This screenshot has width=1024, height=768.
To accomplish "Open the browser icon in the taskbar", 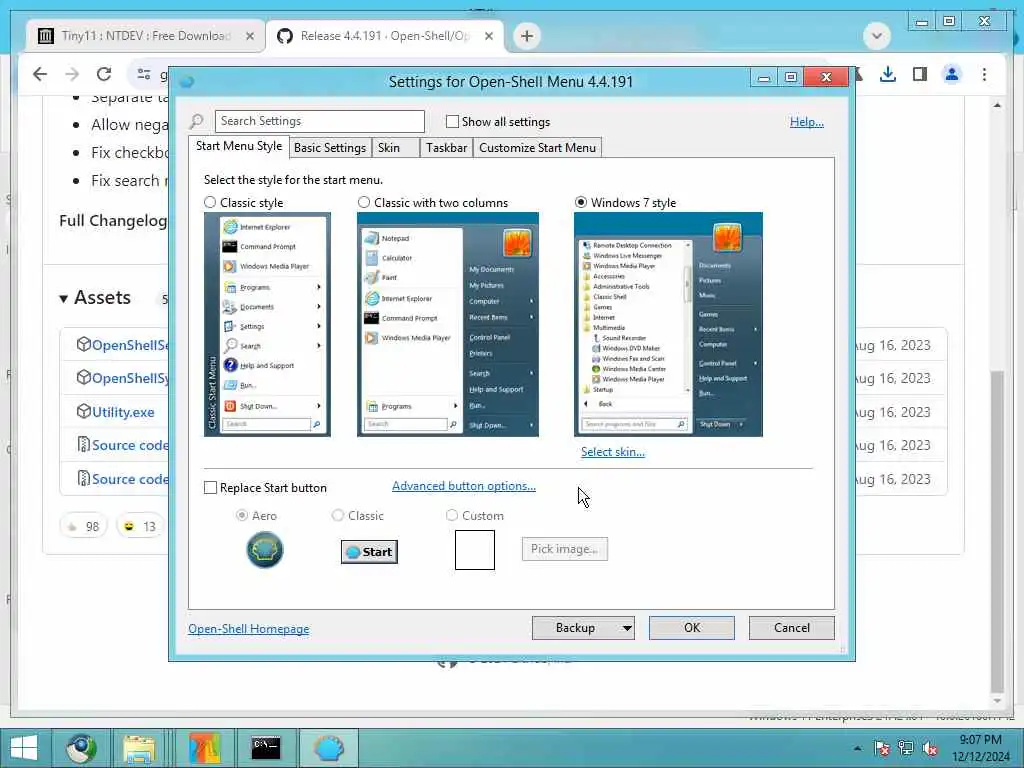I will (81, 748).
